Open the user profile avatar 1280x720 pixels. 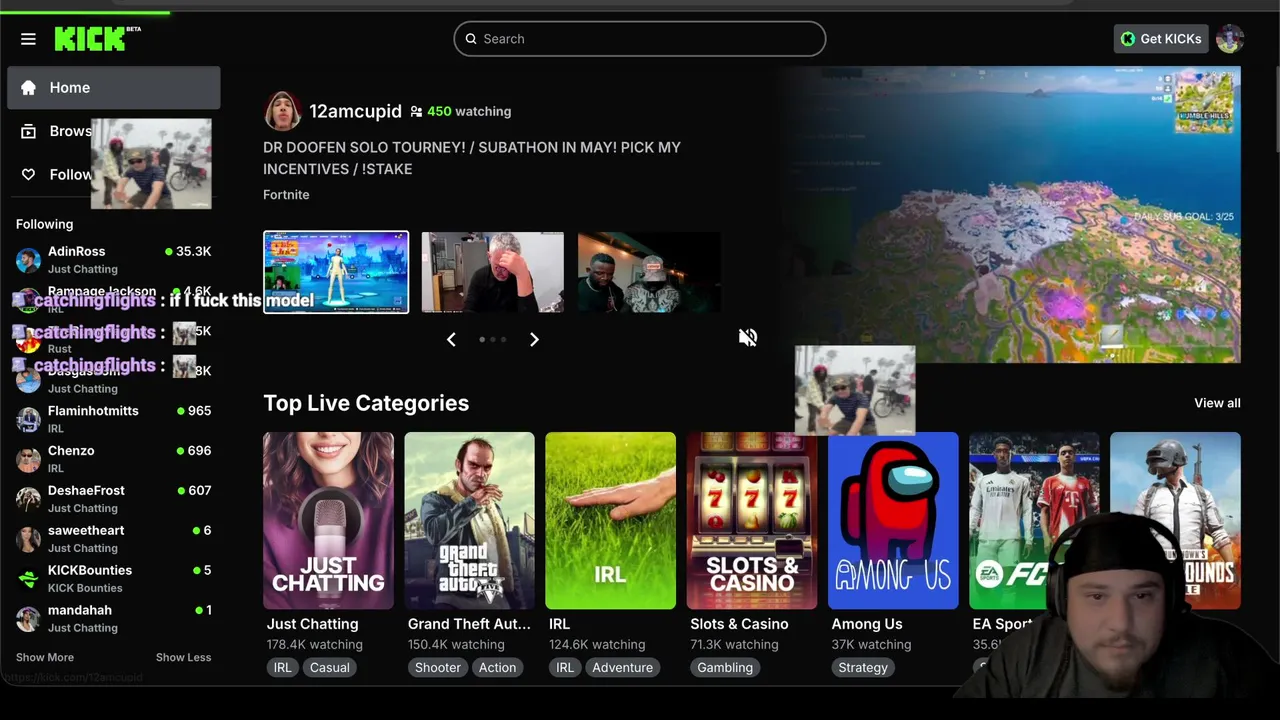tap(1230, 39)
